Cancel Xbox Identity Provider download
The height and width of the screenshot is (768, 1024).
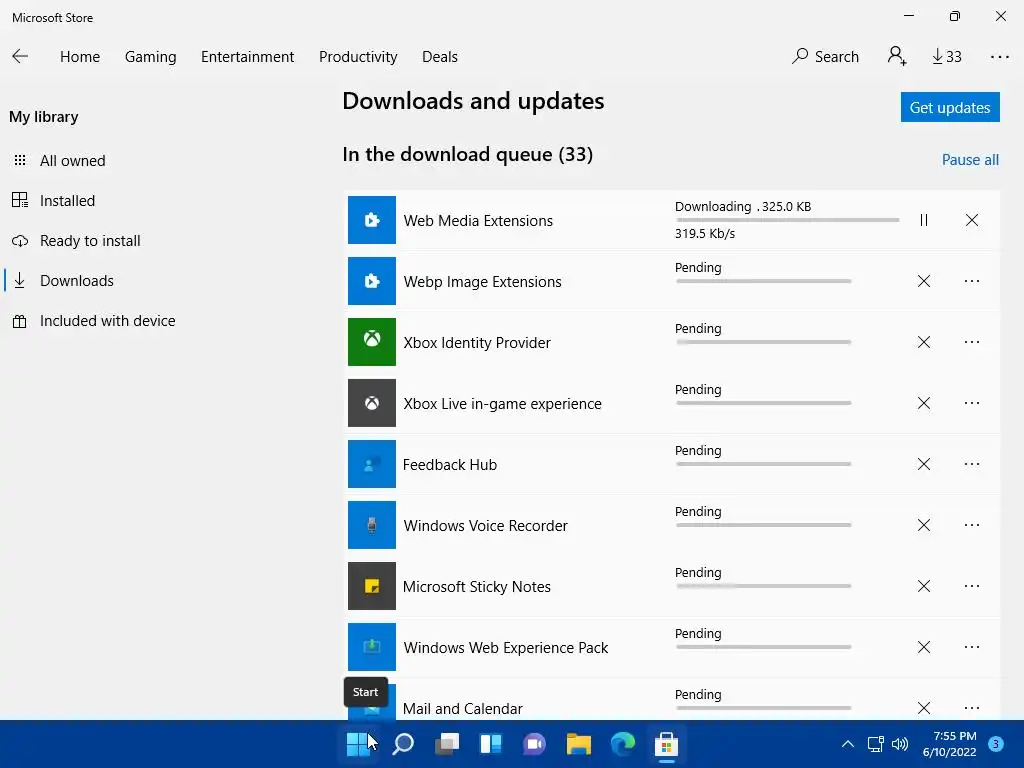tap(923, 342)
